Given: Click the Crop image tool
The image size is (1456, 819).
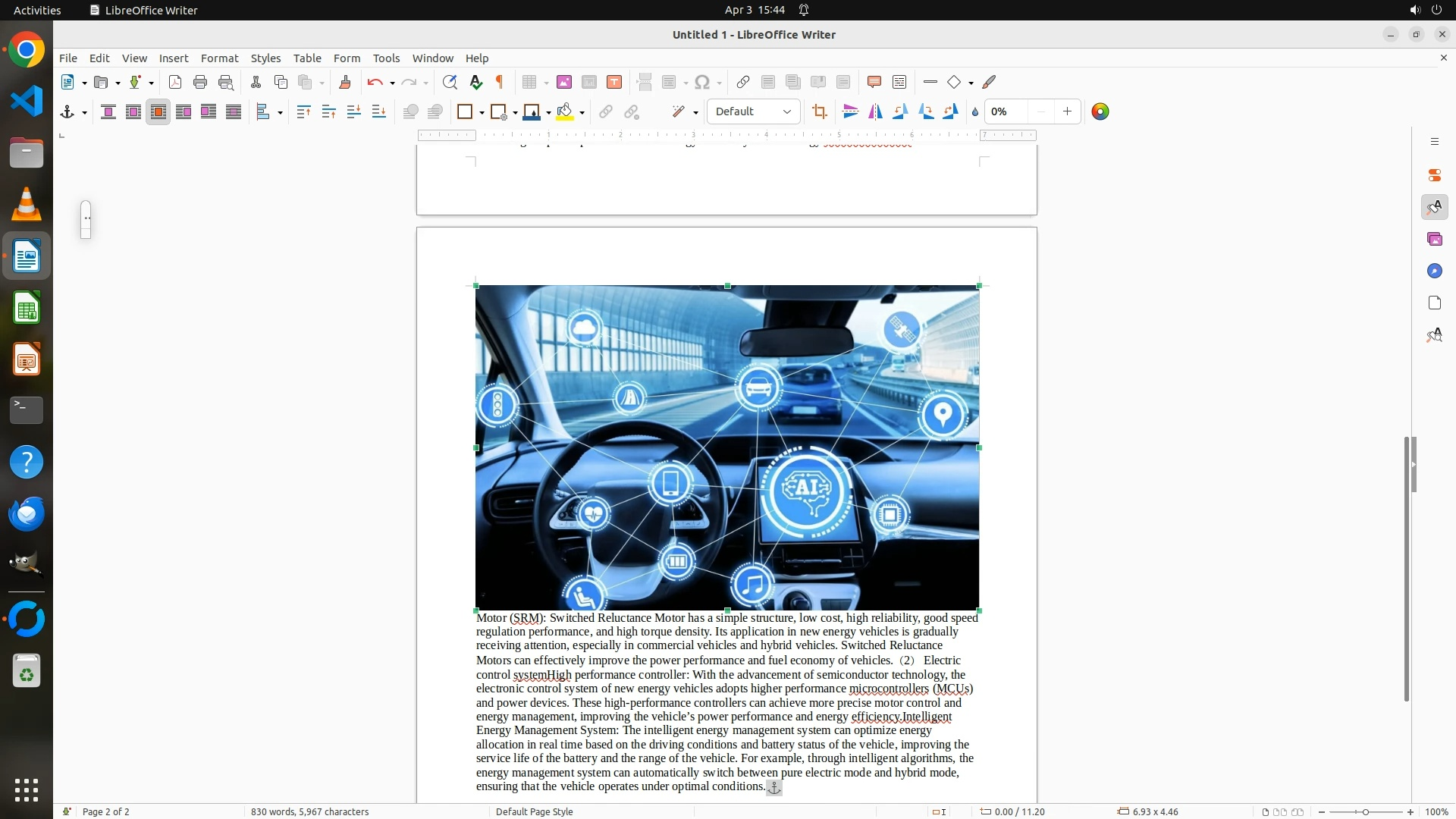Looking at the screenshot, I should 819,112.
